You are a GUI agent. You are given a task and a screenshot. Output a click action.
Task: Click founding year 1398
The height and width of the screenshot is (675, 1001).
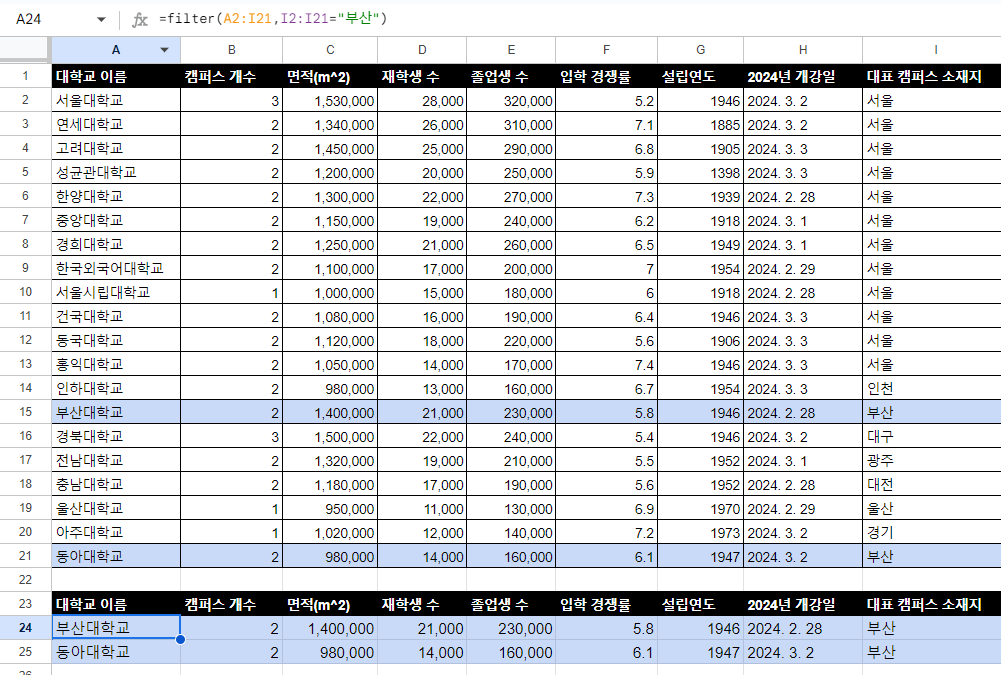700,172
